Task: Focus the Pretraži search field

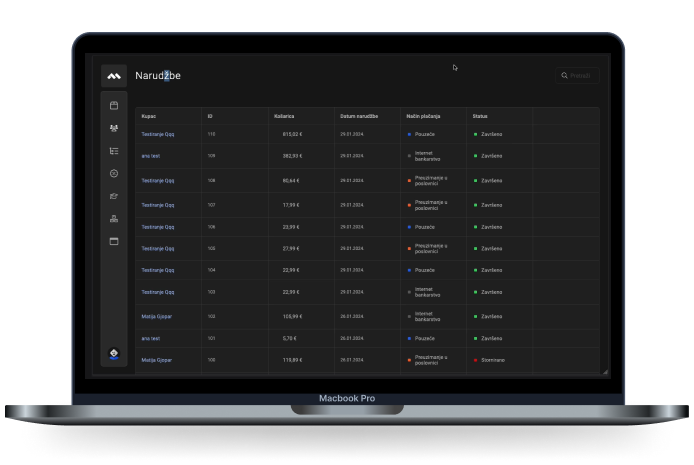Action: coord(577,76)
